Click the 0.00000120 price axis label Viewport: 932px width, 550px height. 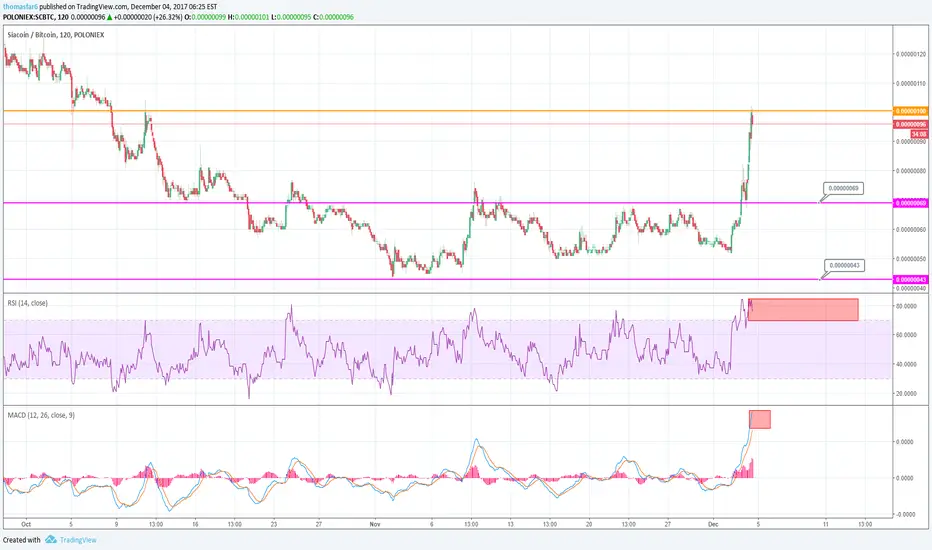point(911,54)
